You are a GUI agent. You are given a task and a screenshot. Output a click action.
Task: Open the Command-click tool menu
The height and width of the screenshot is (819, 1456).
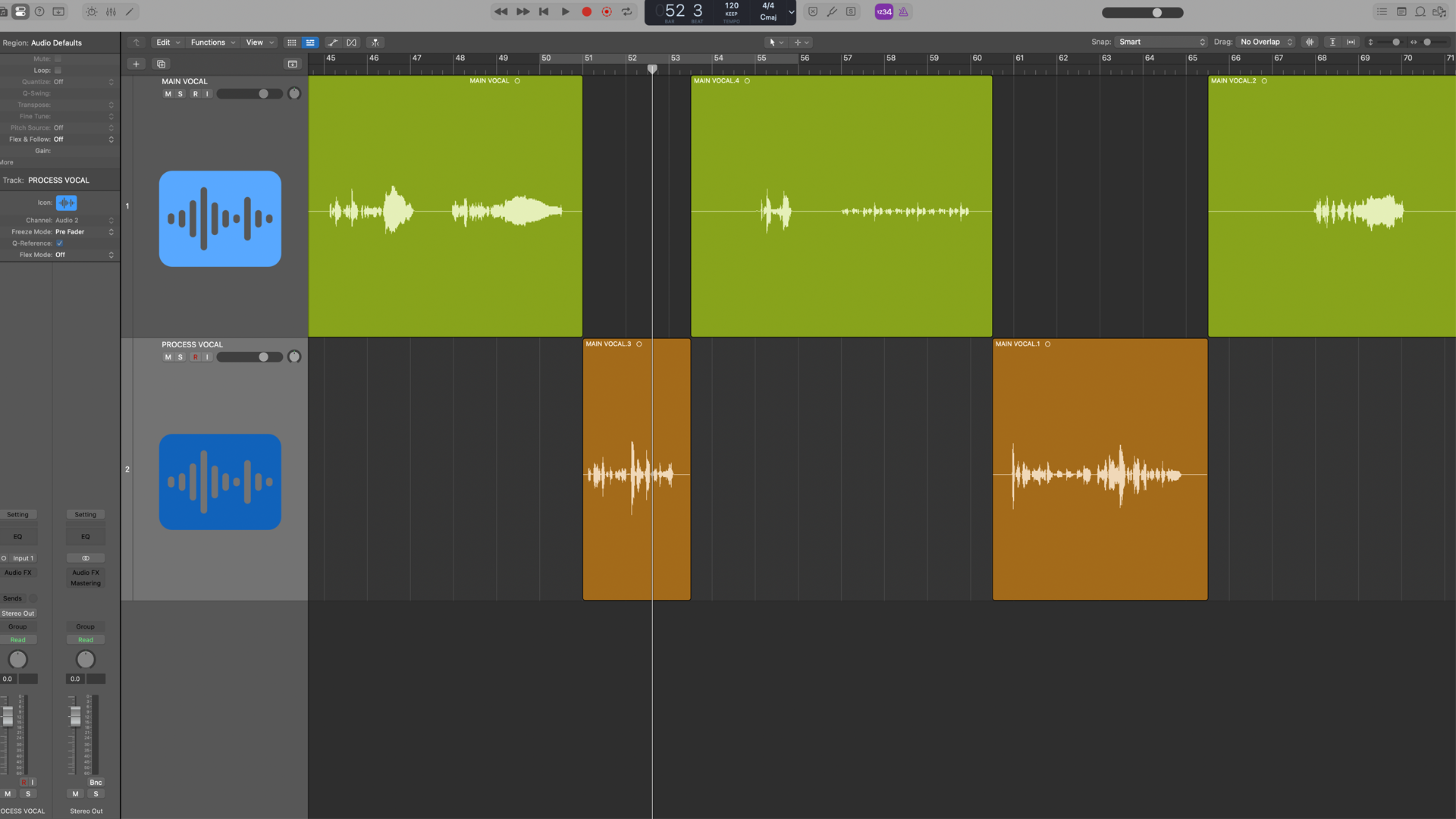(802, 42)
